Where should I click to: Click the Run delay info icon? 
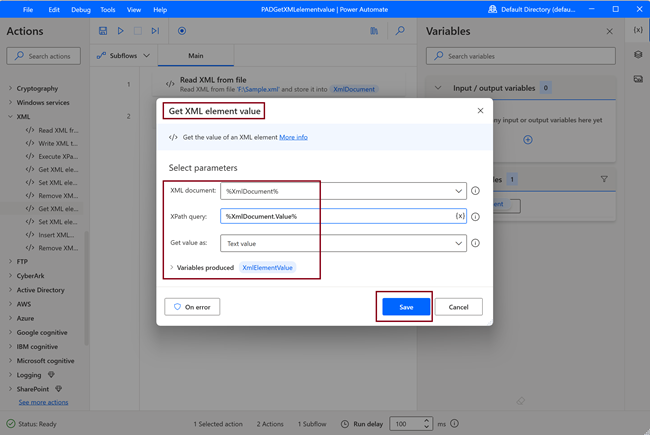[x=454, y=423]
